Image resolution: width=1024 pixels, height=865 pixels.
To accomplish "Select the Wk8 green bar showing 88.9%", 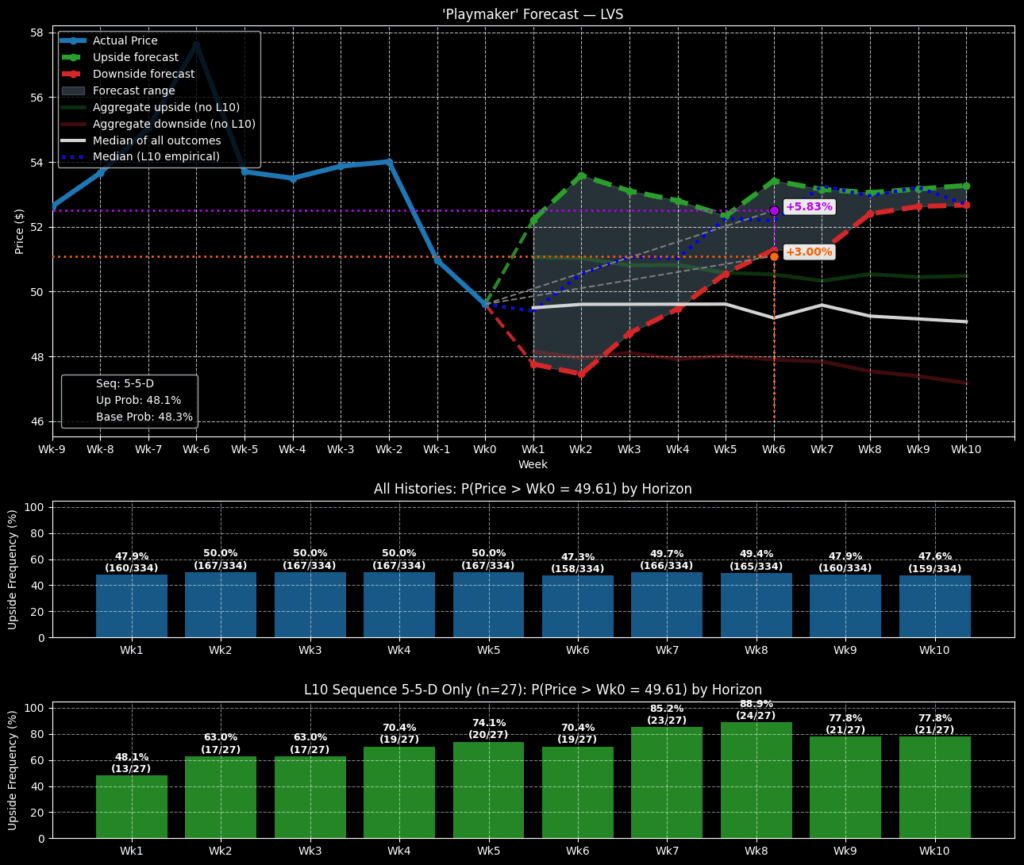I will coord(756,779).
